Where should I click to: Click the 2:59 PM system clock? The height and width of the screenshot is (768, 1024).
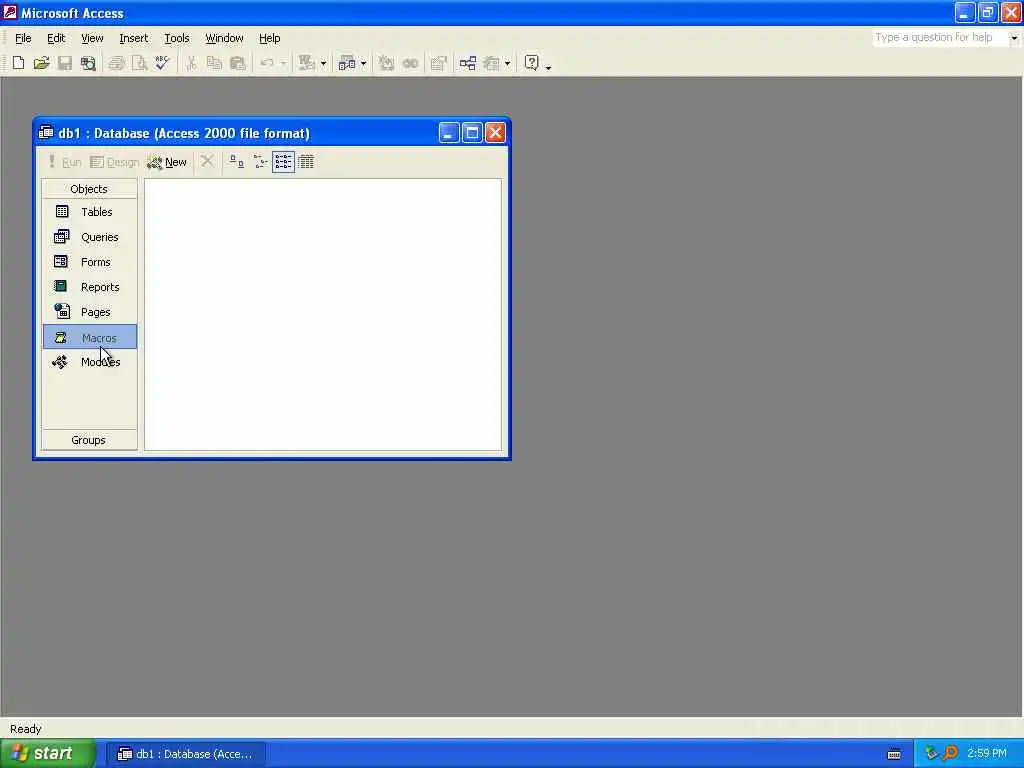(987, 754)
